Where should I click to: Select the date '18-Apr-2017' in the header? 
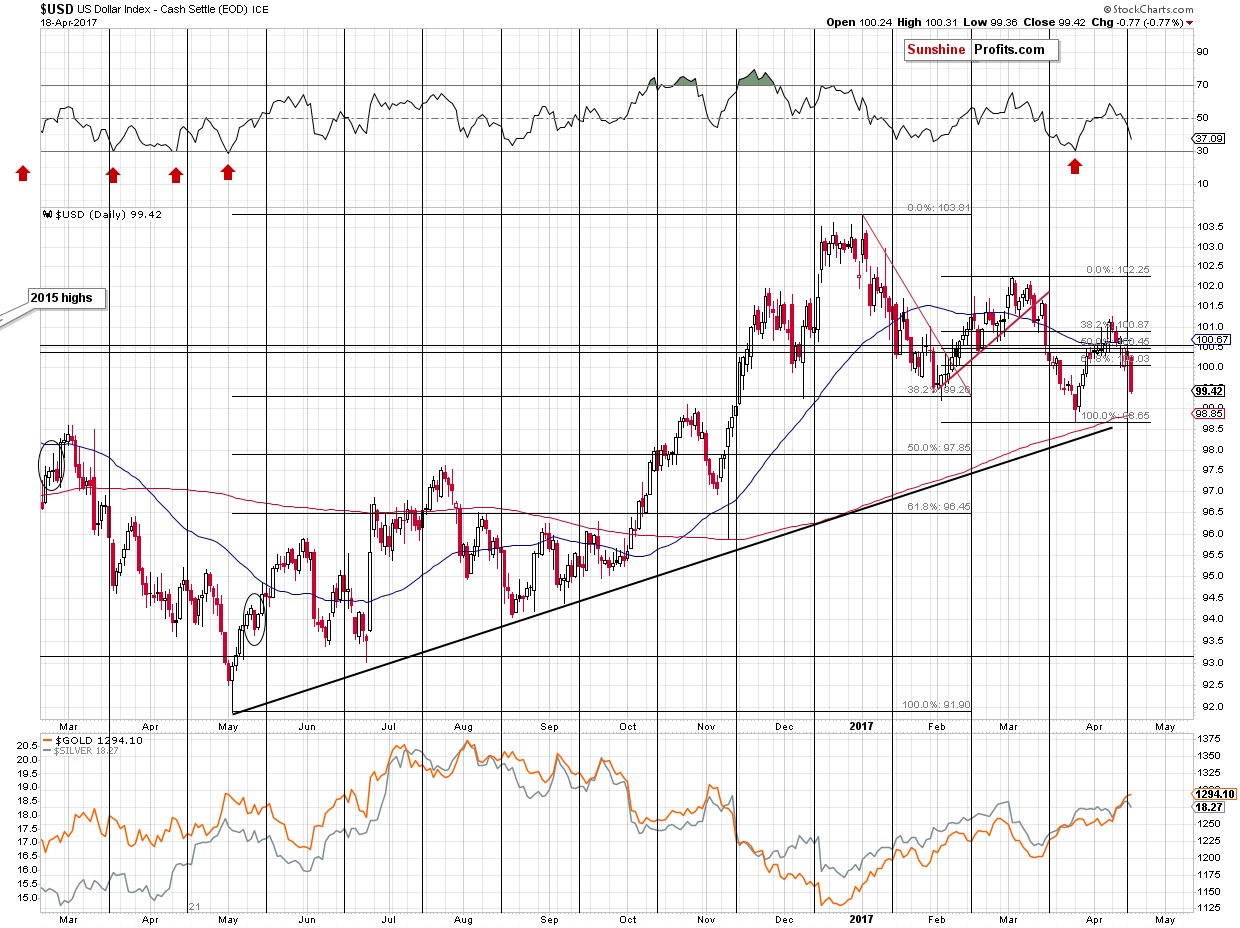[68, 22]
